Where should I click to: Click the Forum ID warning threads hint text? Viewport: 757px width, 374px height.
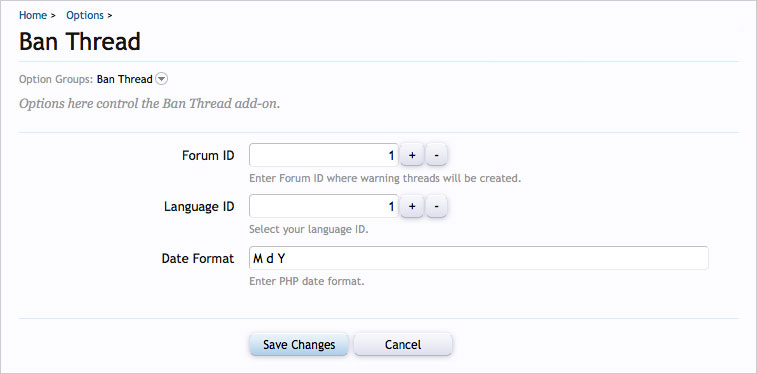point(385,178)
